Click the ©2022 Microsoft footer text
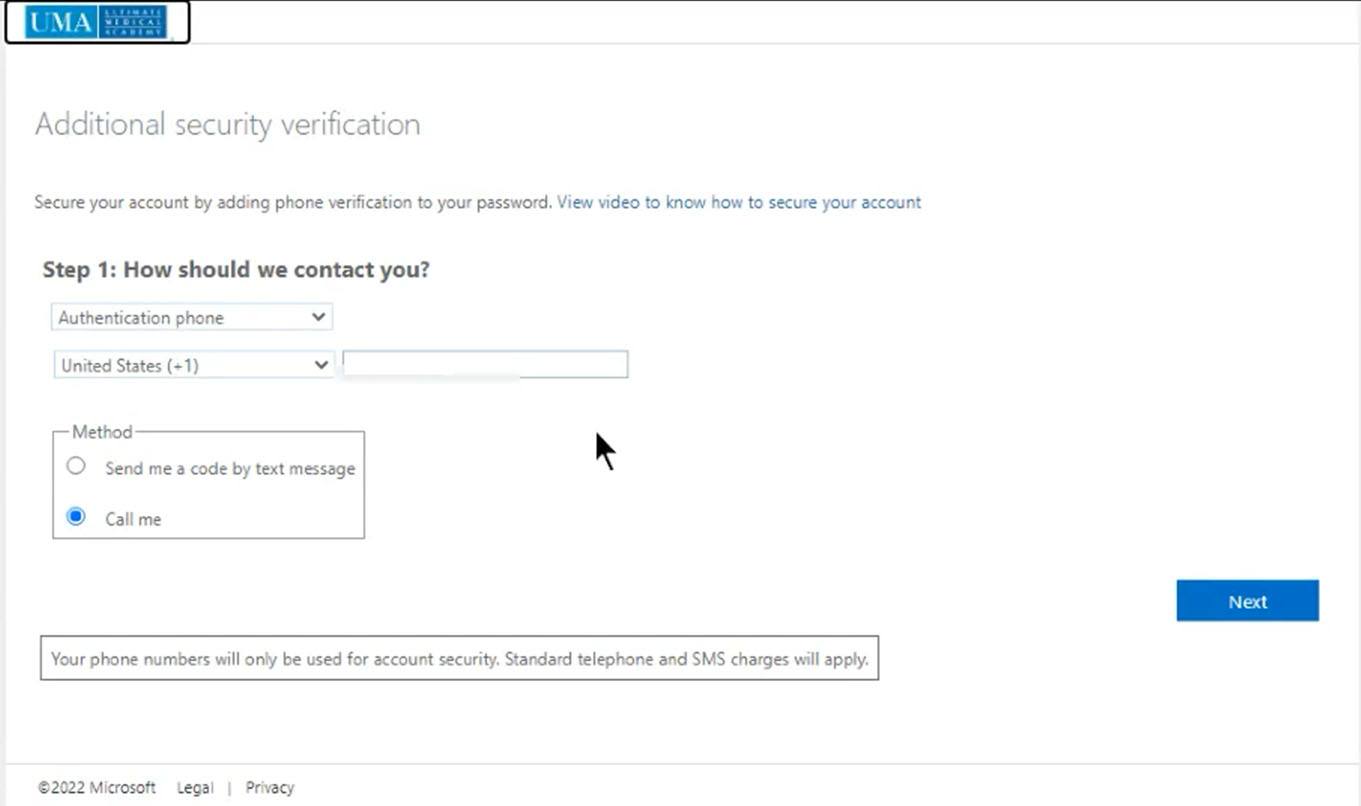The width and height of the screenshot is (1361, 806). click(97, 788)
